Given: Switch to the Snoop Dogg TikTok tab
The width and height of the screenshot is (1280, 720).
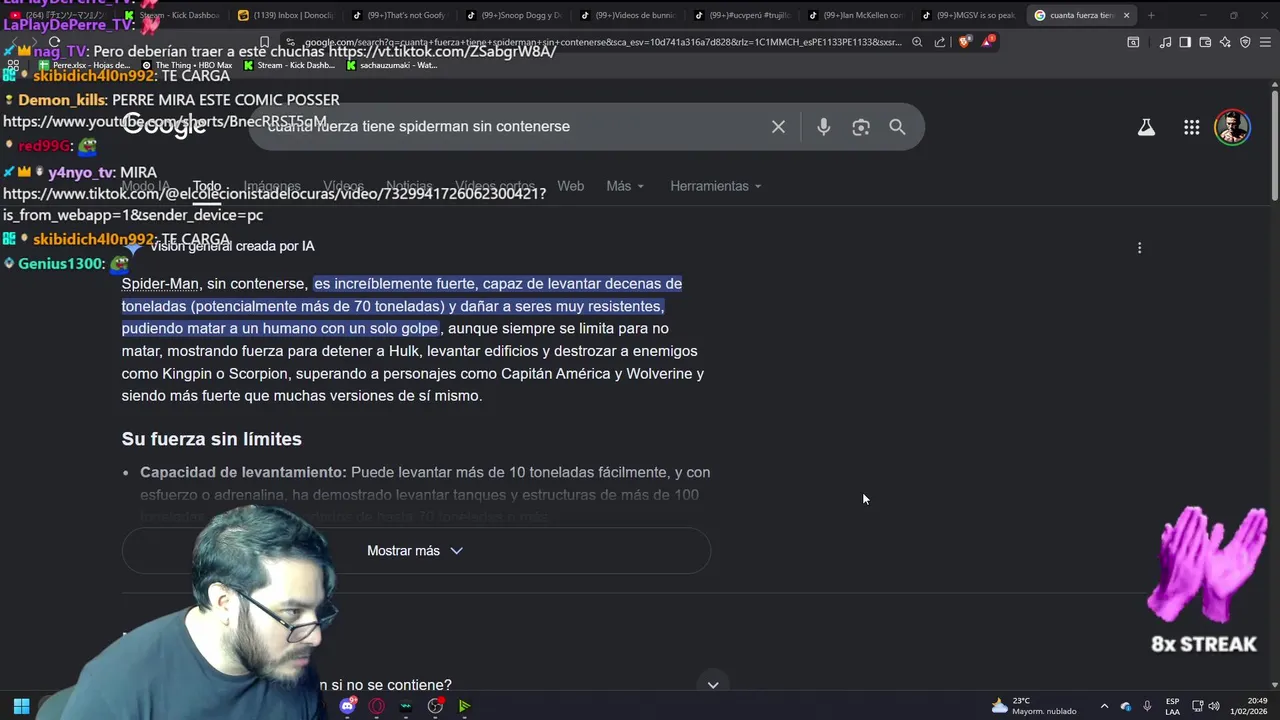Looking at the screenshot, I should (513, 15).
